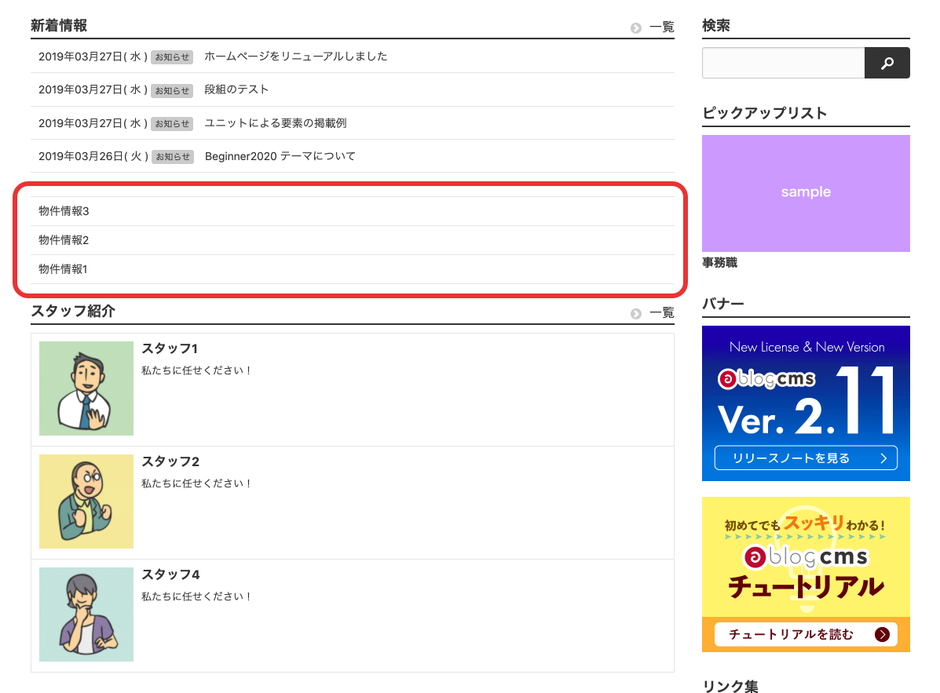Select the 物件情報3 list item
Viewport: 940px width, 693px height.
coord(64,211)
